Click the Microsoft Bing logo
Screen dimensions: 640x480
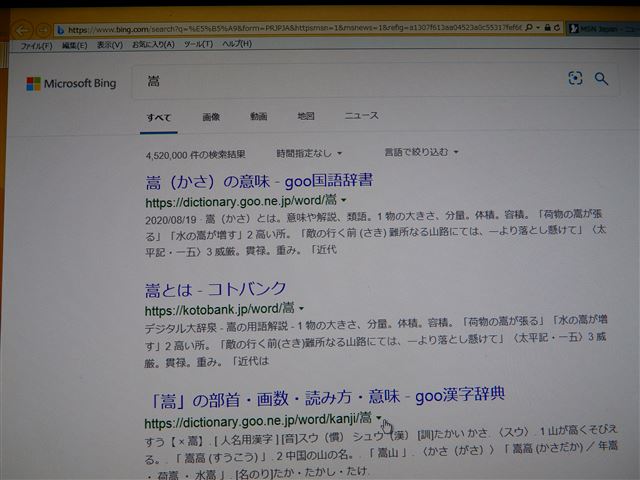(71, 84)
